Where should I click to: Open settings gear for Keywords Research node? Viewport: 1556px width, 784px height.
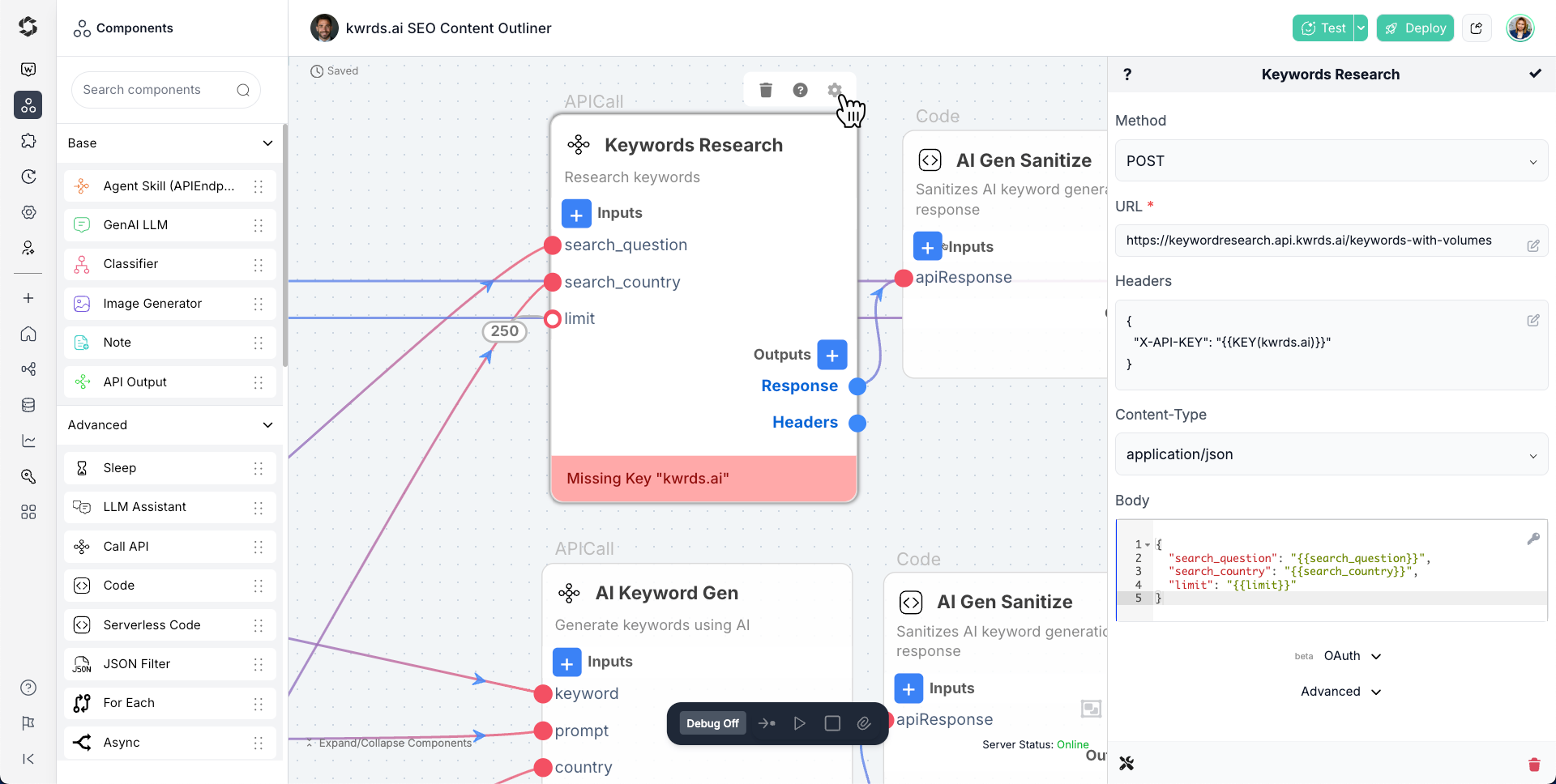(835, 90)
